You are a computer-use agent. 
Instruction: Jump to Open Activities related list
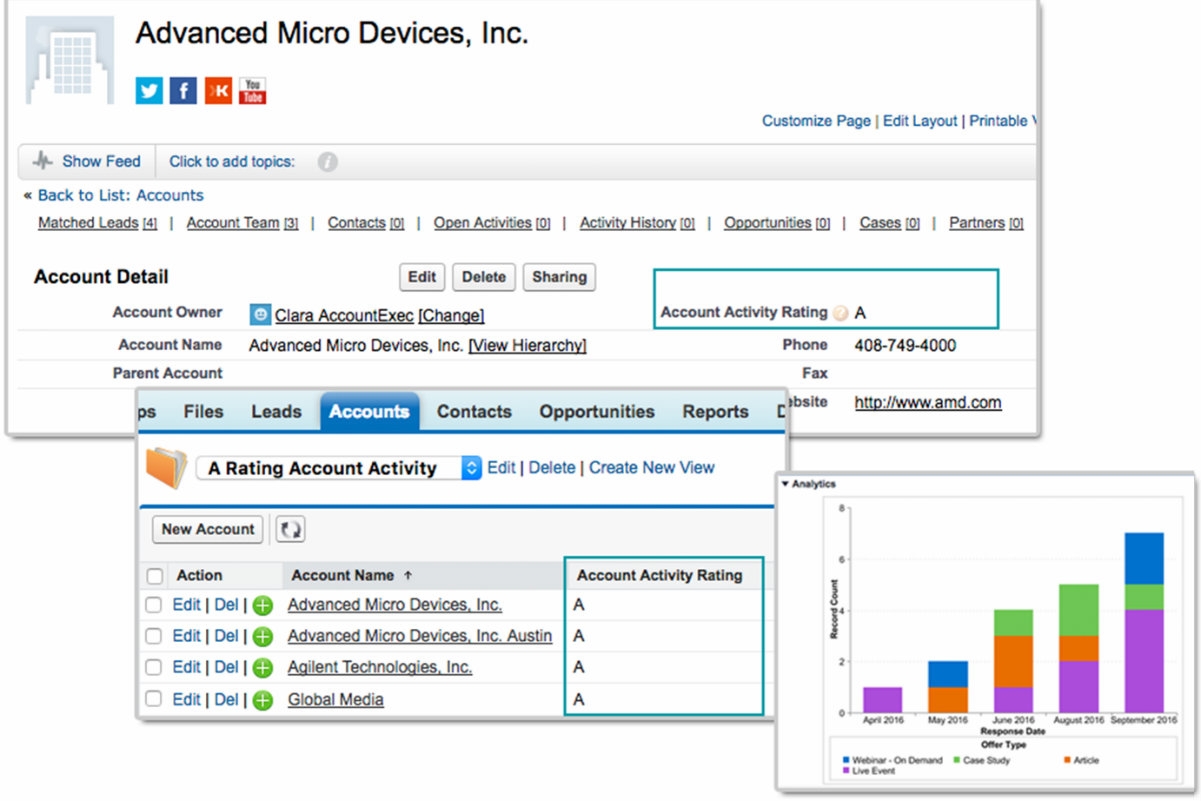click(x=492, y=223)
